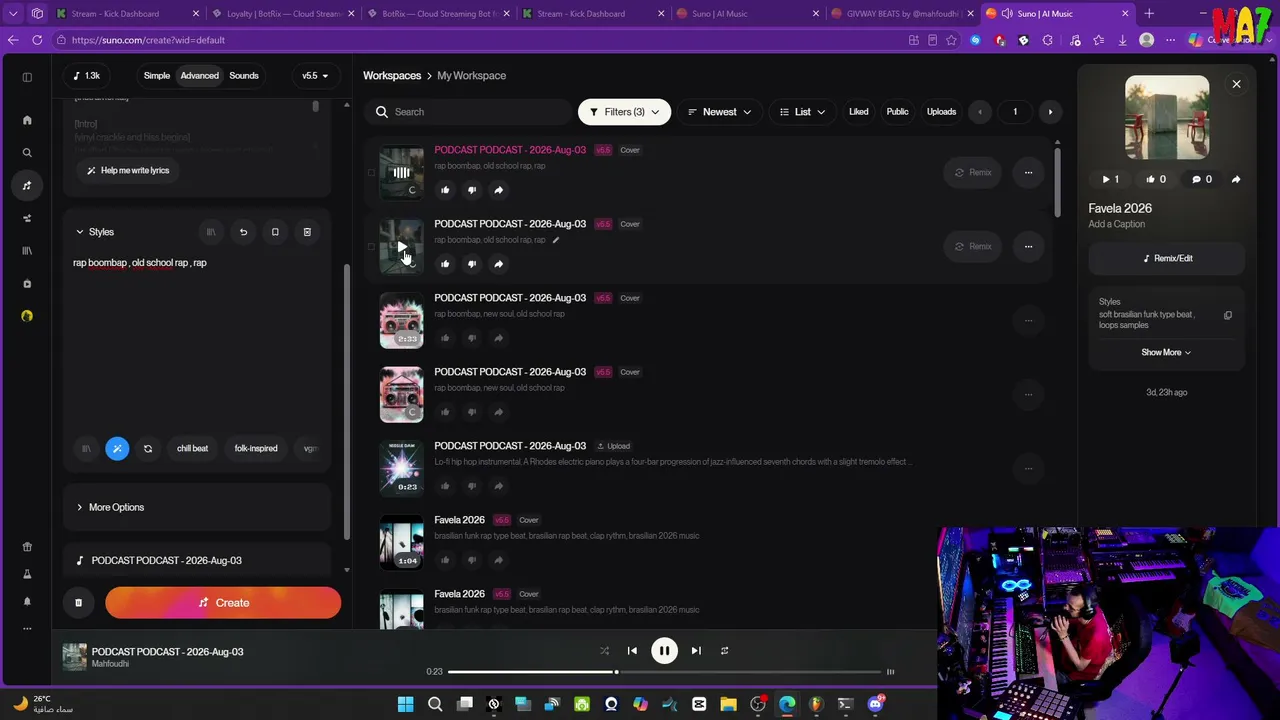Toggle repeat in the bottom player

point(724,651)
